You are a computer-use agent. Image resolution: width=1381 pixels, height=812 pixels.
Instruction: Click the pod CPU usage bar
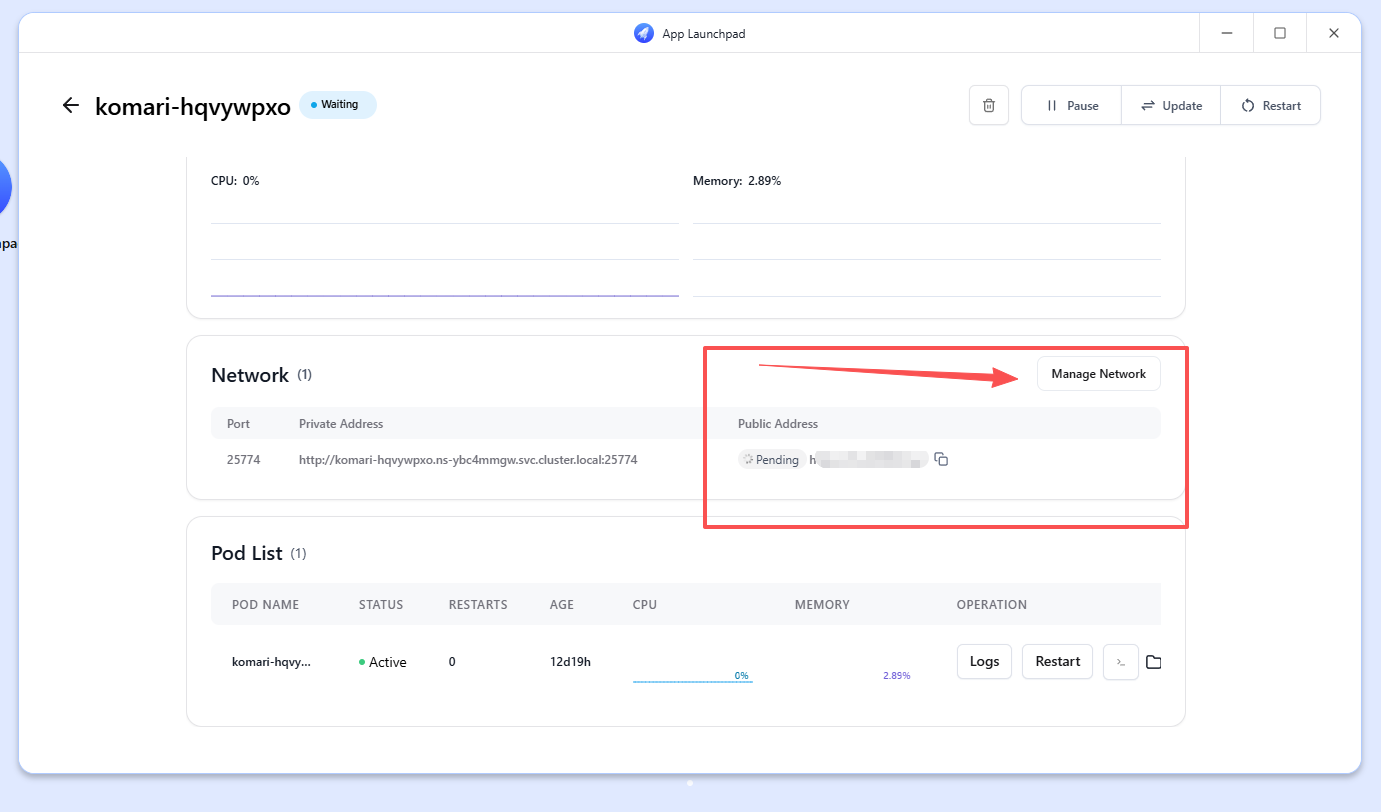[692, 678]
